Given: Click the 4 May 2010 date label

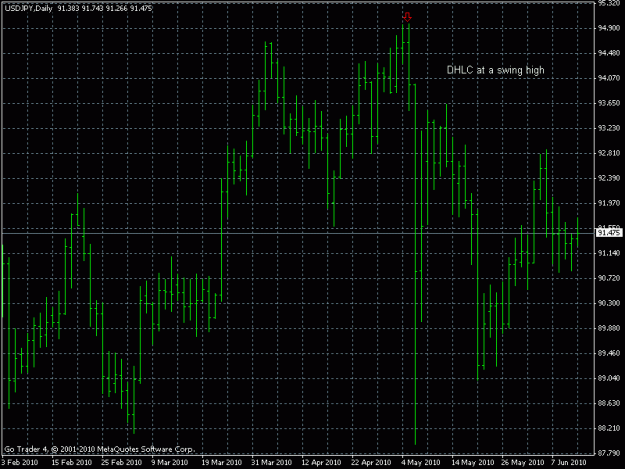Looking at the screenshot, I should [421, 462].
